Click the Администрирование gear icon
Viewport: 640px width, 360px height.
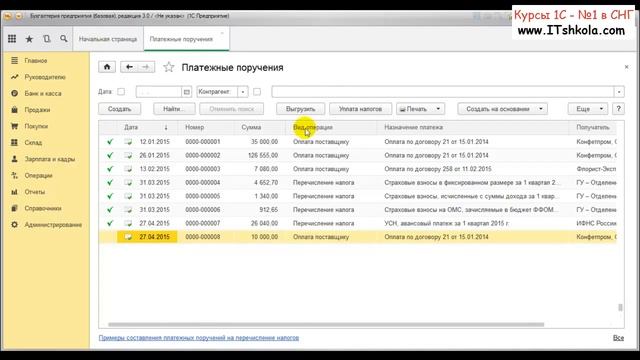(x=15, y=224)
